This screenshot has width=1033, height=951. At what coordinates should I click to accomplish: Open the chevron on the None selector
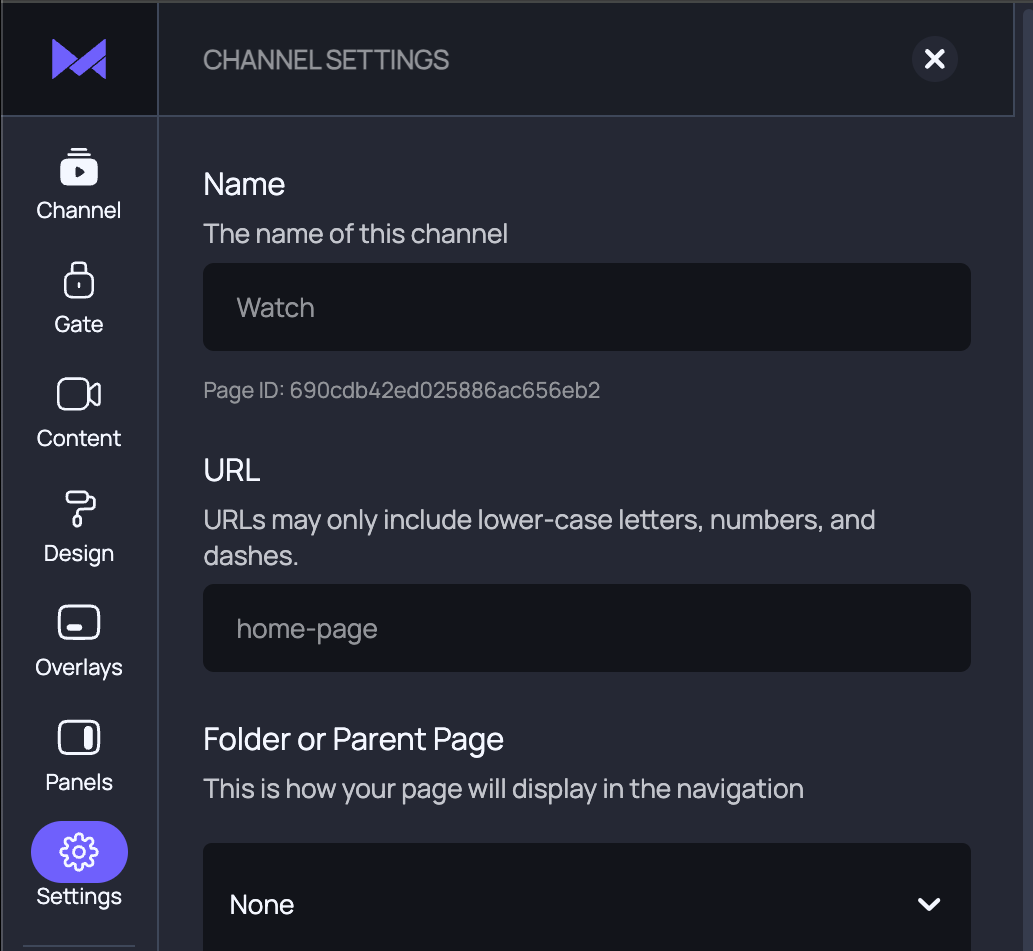pos(928,903)
